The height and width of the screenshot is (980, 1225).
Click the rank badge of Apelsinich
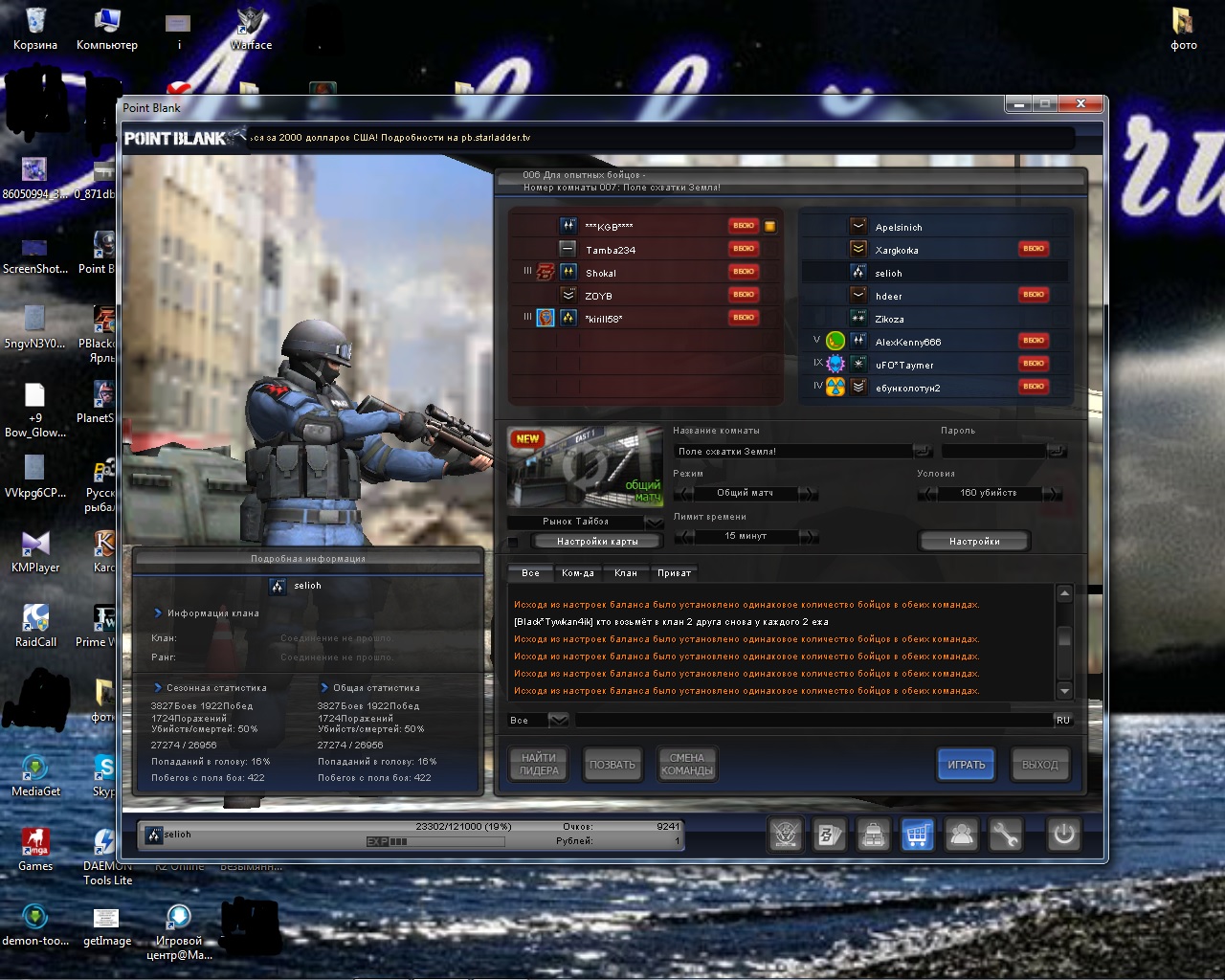point(858,227)
